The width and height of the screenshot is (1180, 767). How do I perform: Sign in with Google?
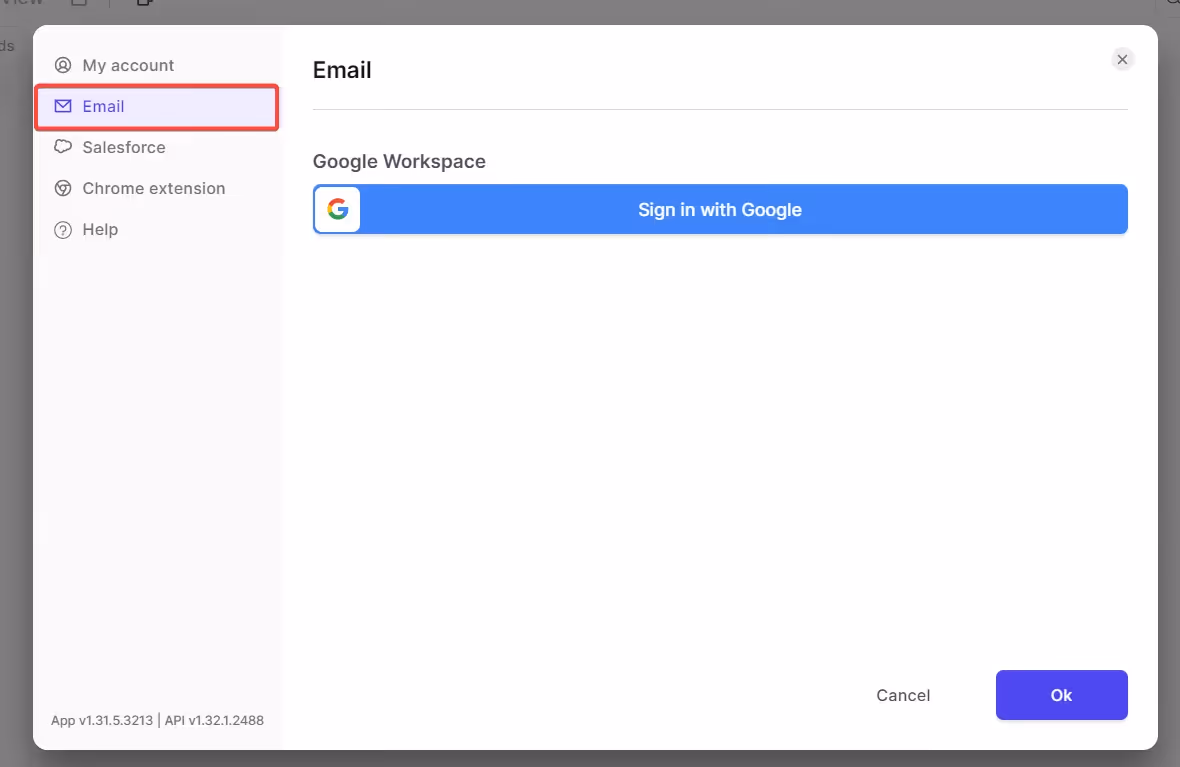point(720,209)
